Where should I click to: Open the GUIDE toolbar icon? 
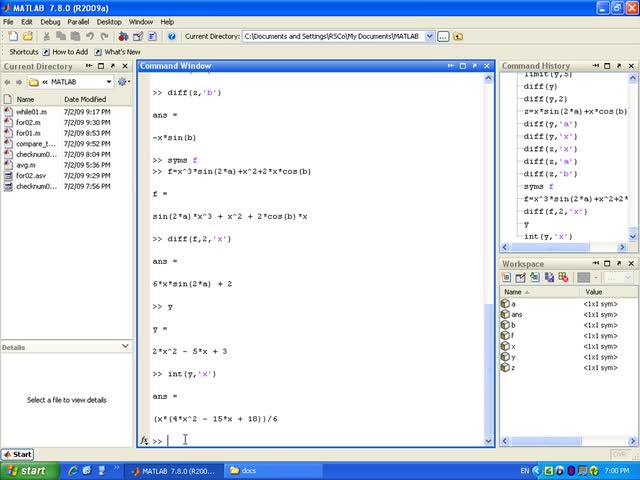[138, 36]
